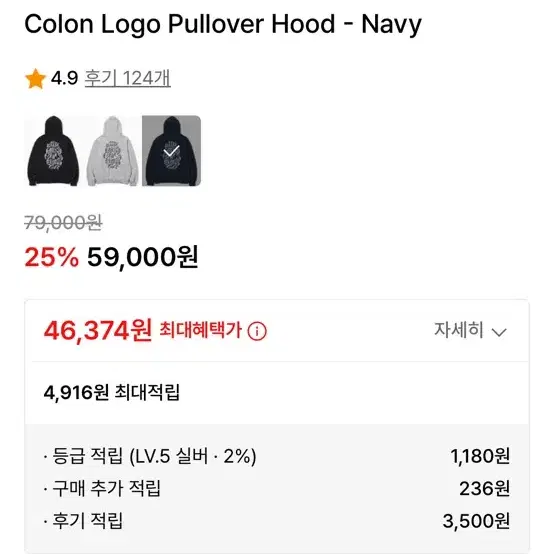Screen dimensions: 554x554
Task: Click the 후기 적립 row
Action: click(x=277, y=521)
